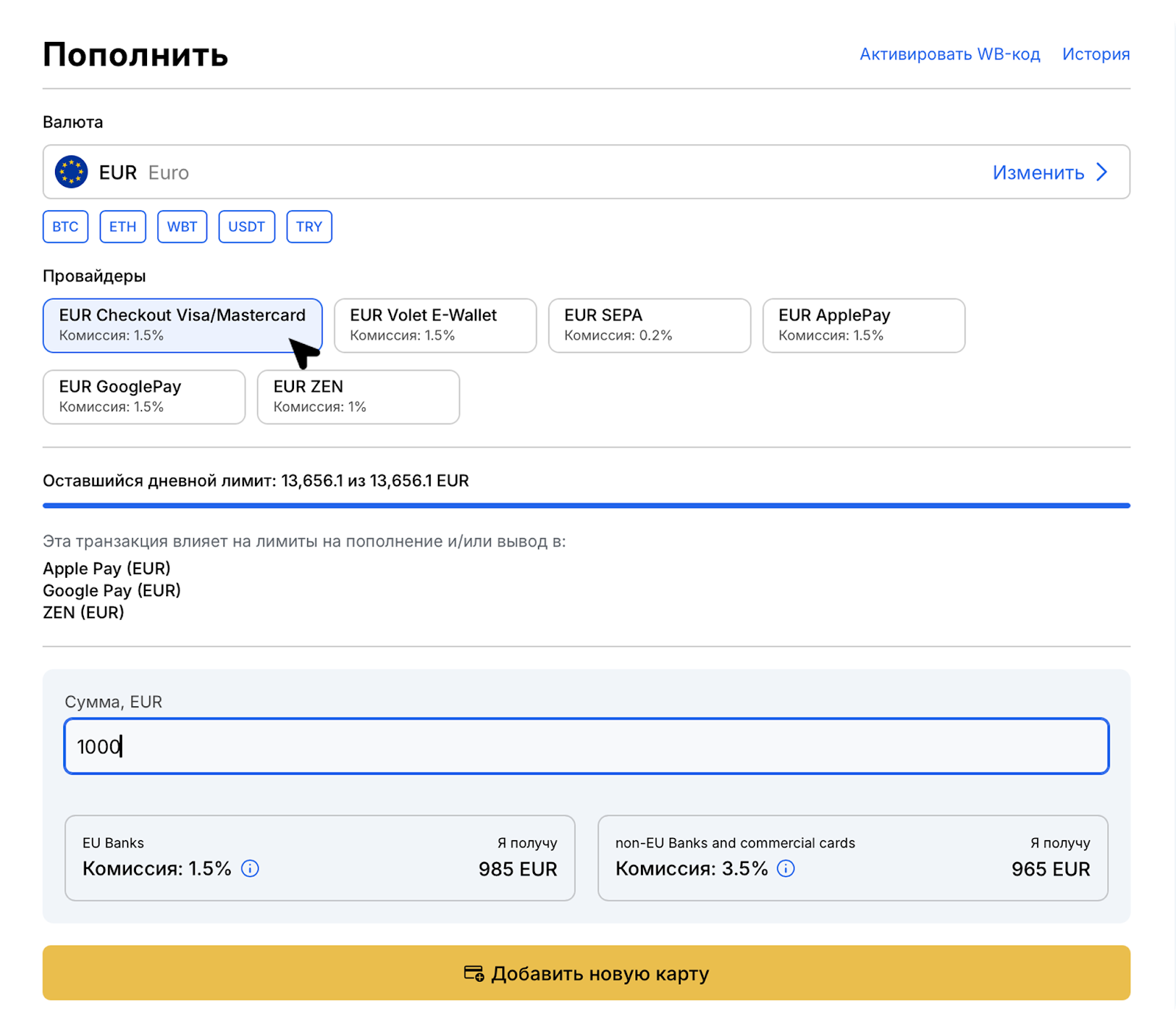Screen dimensions: 1176x1032
Task: Click the Apple Pay (EUR) text
Action: click(x=107, y=568)
